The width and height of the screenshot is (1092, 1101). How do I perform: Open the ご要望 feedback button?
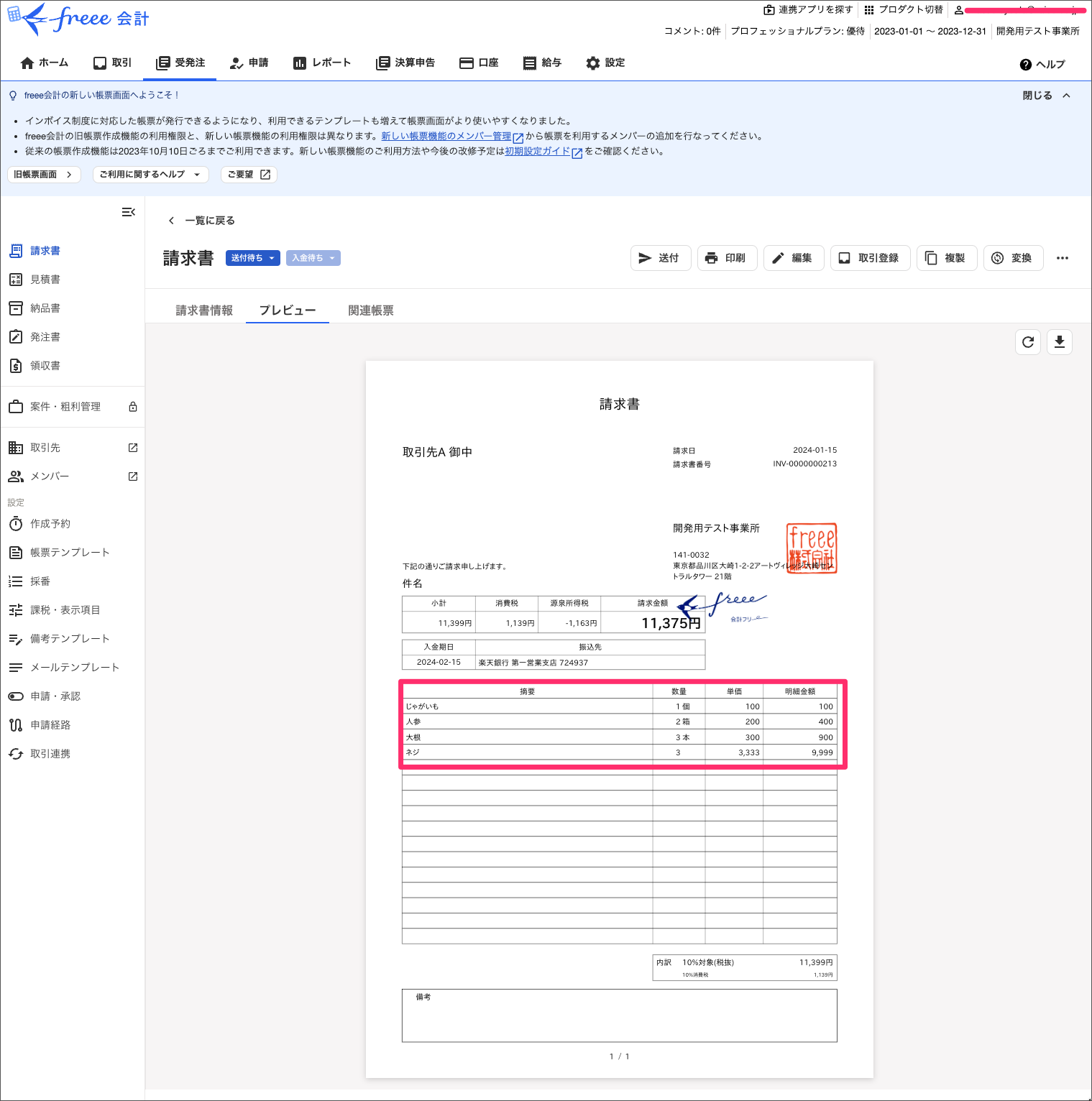[249, 175]
